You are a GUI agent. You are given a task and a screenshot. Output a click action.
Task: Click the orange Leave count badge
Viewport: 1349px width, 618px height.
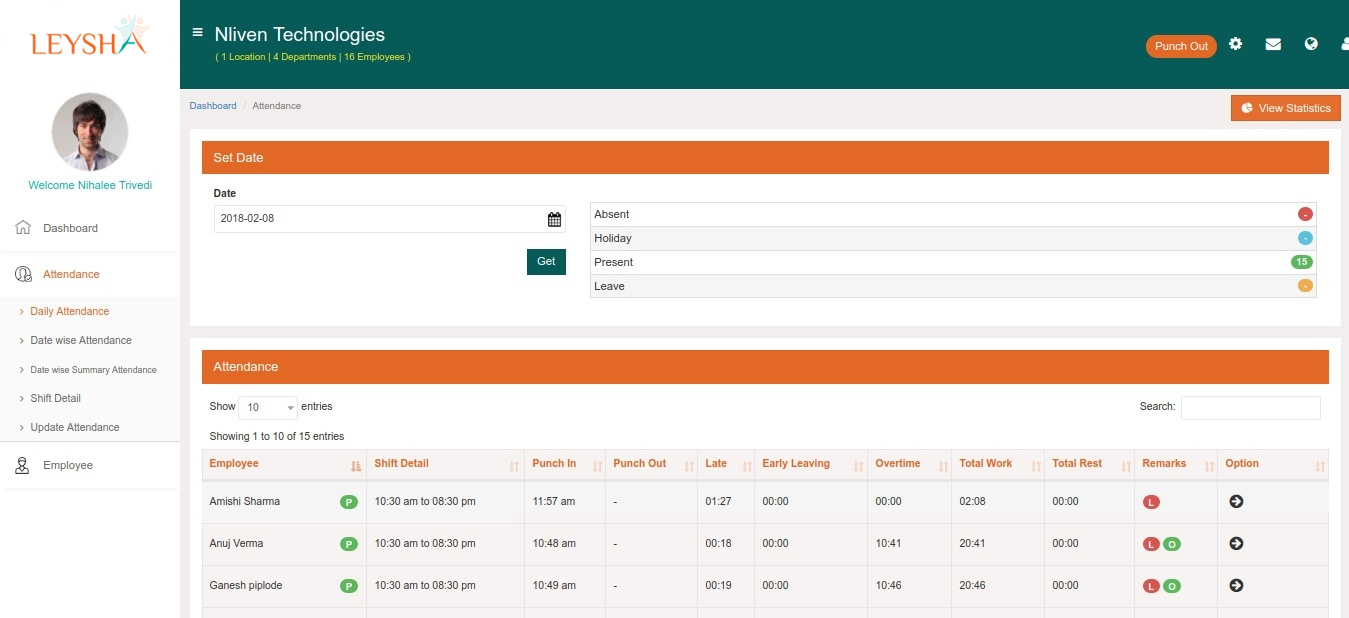click(x=1305, y=286)
